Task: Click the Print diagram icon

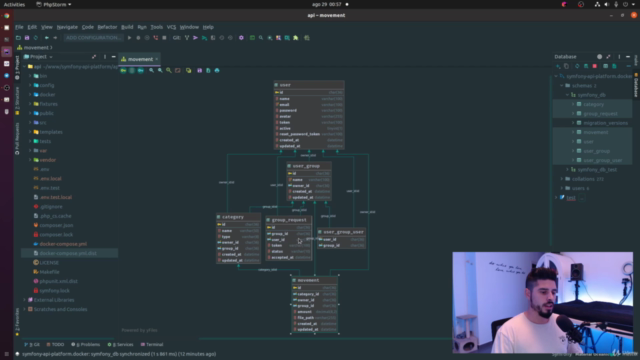Action: [217, 70]
